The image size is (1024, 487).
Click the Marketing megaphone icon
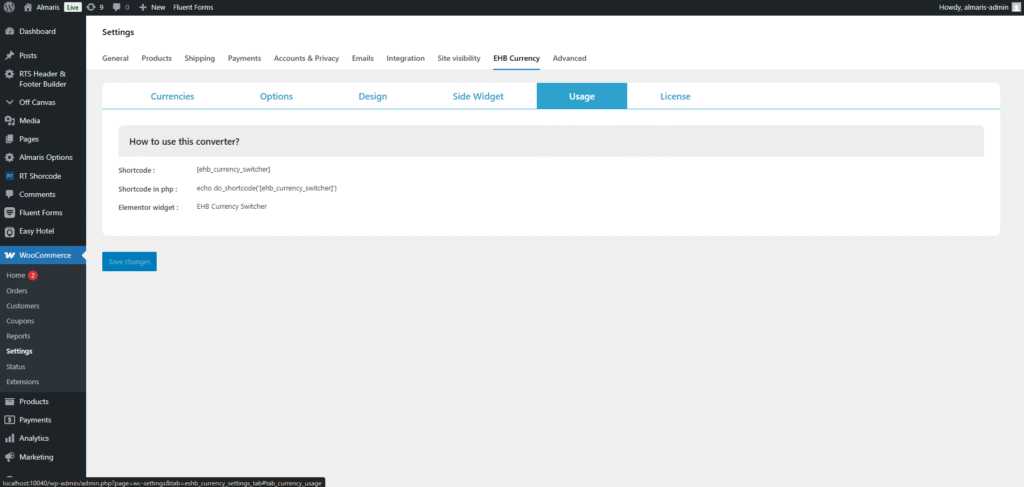tap(9, 457)
